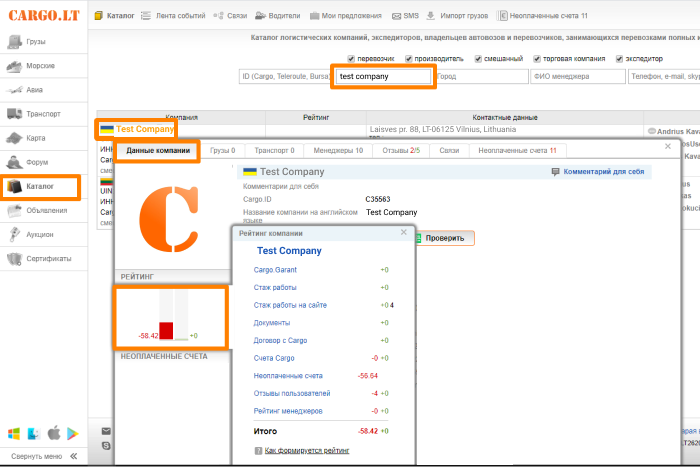Click the Документы rating link
This screenshot has width=700, height=467.
pyautogui.click(x=272, y=323)
